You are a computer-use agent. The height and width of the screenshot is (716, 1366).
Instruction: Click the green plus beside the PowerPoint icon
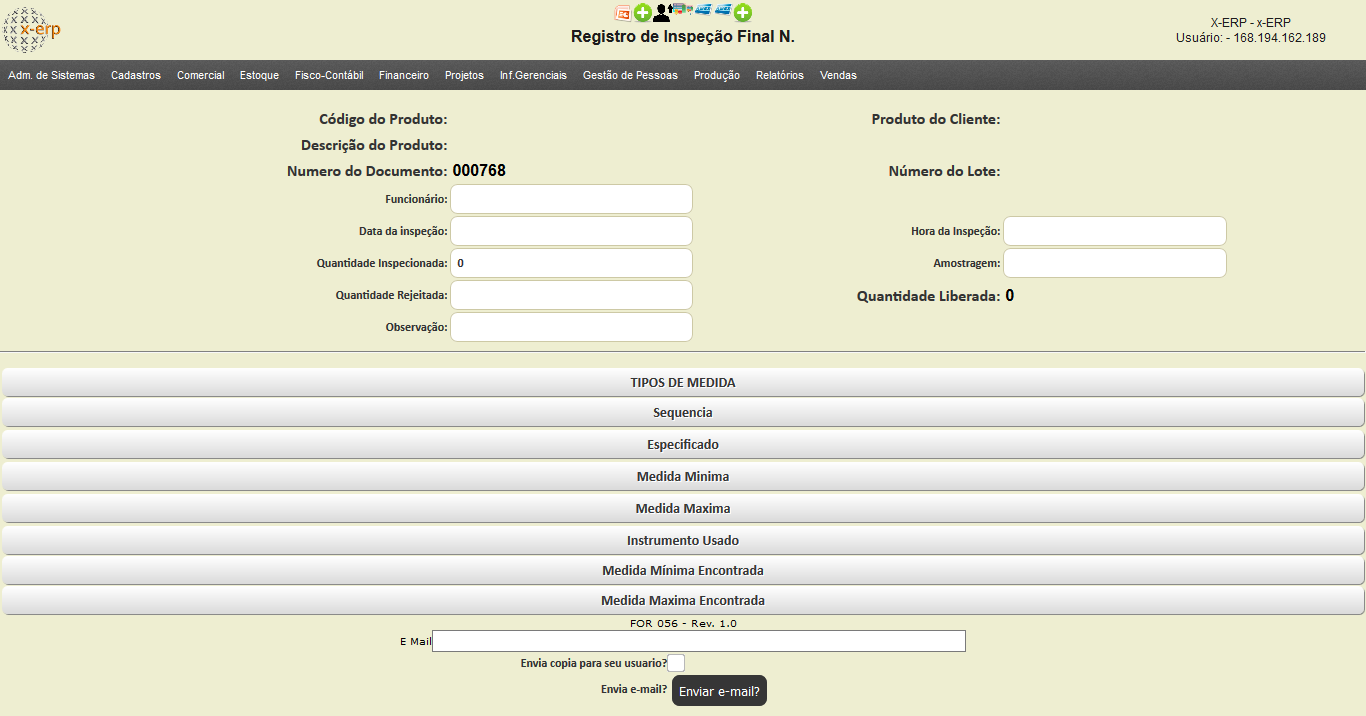643,13
